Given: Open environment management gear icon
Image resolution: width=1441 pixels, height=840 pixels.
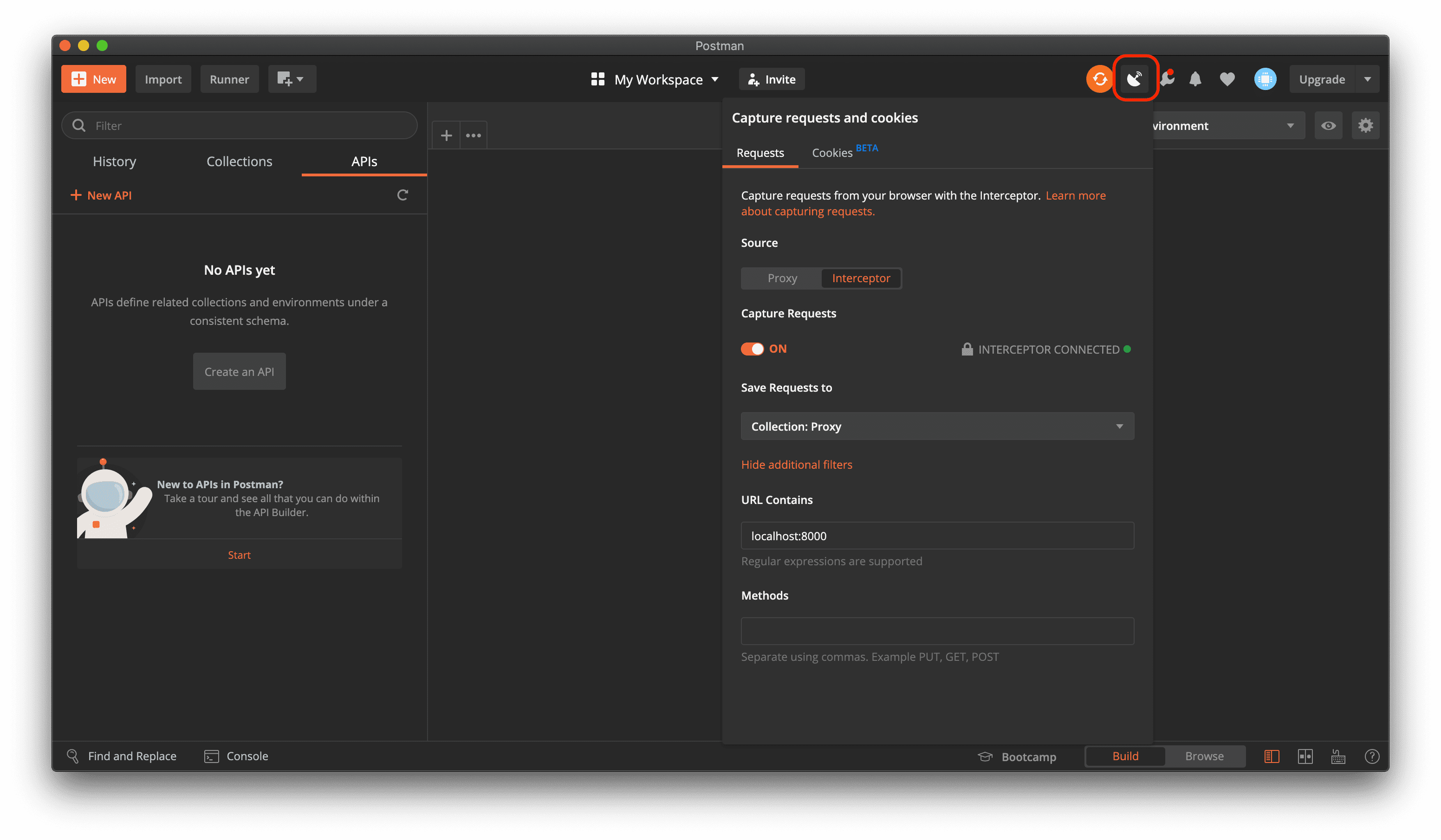Looking at the screenshot, I should coord(1365,126).
